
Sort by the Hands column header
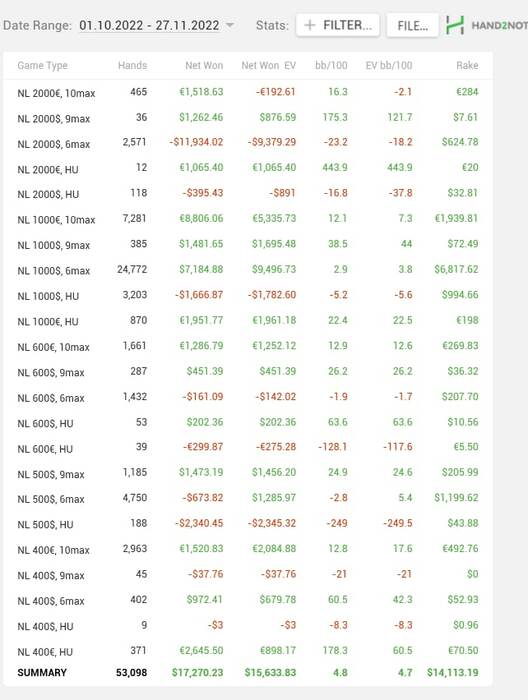coord(132,66)
